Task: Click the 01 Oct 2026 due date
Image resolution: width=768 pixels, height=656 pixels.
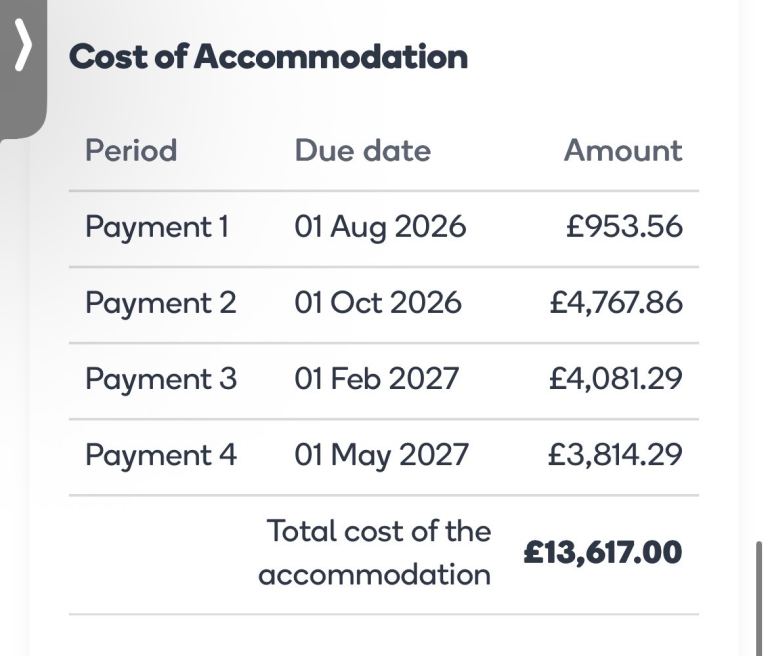Action: pos(378,302)
